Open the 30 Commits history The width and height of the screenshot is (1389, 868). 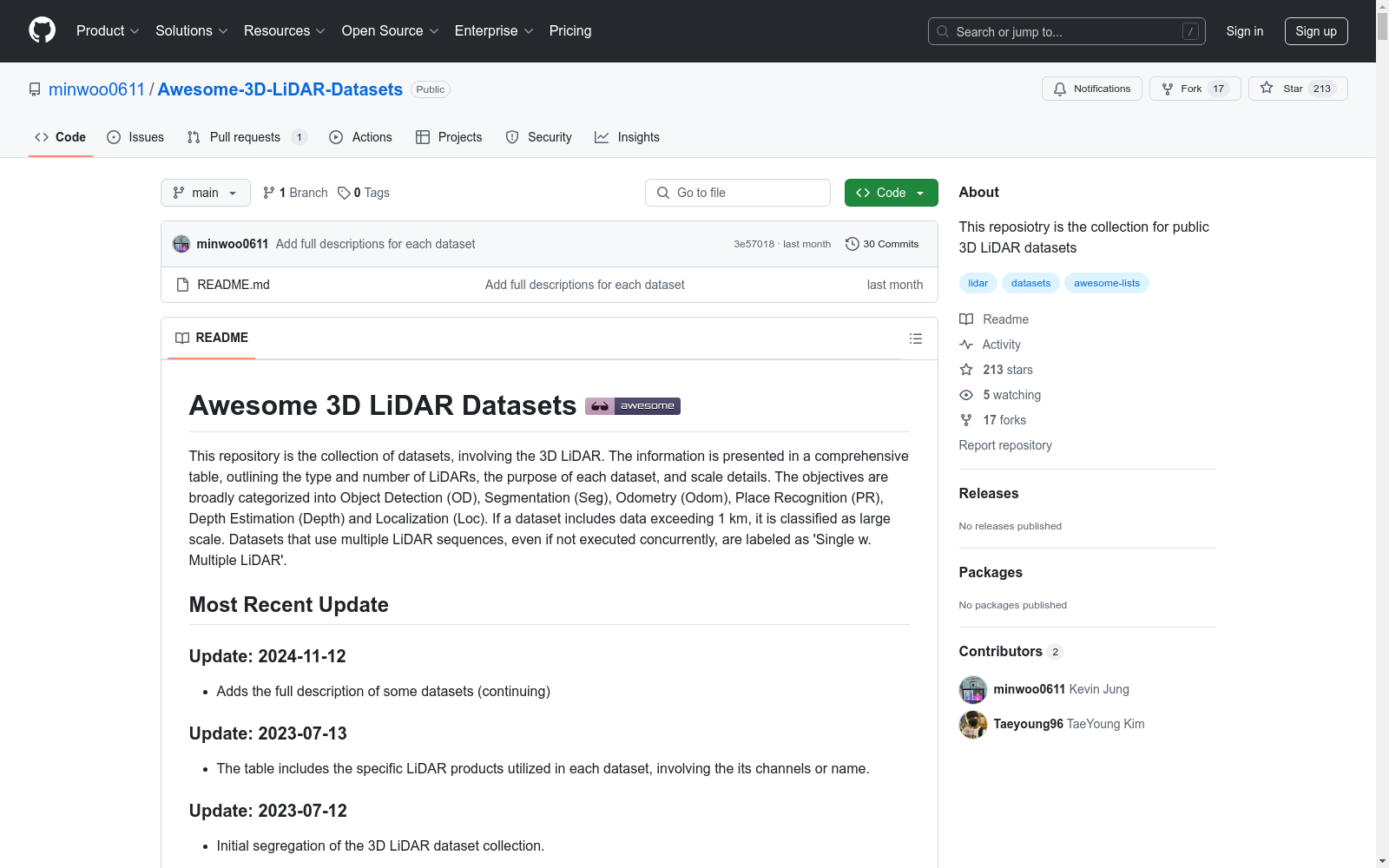pos(882,244)
